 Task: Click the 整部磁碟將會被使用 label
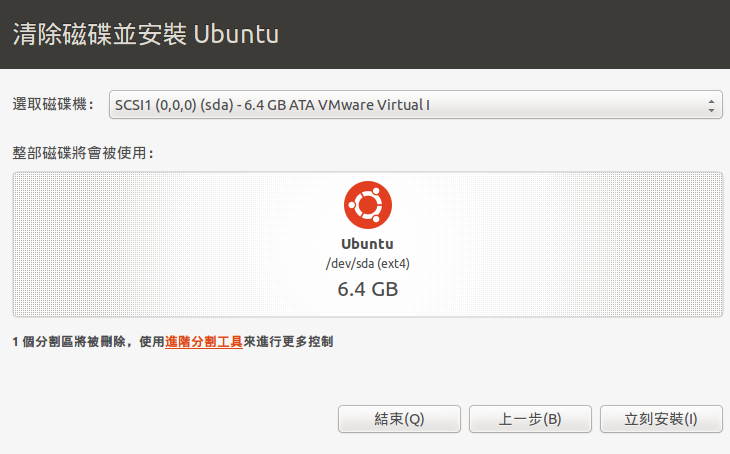[x=82, y=153]
